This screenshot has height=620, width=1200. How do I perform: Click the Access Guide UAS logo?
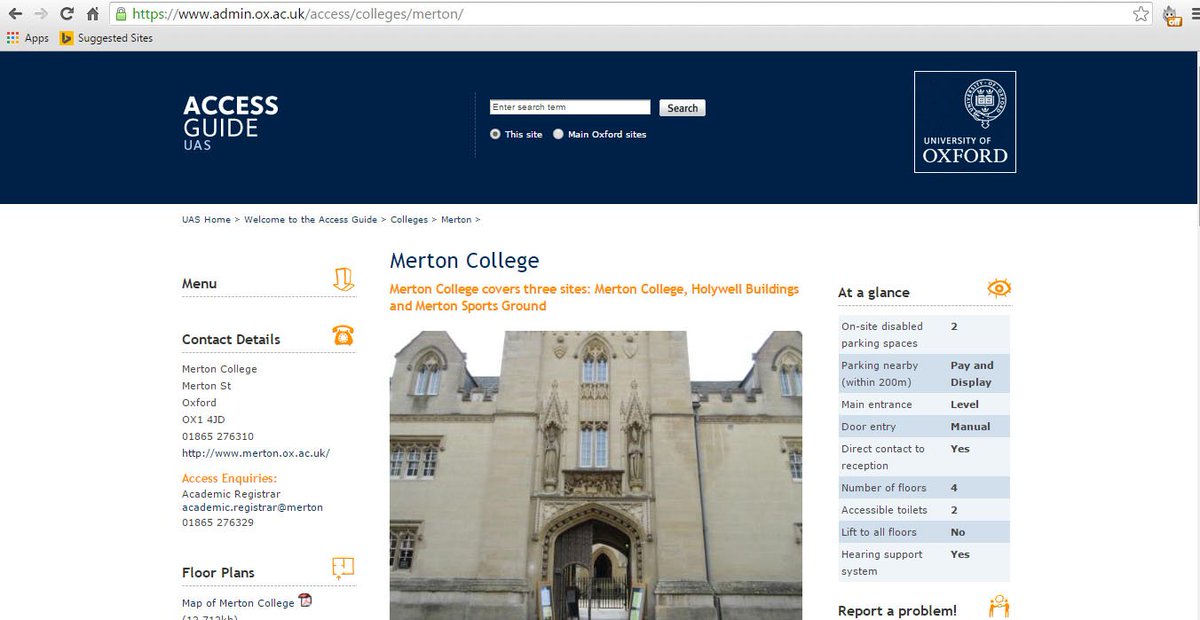tap(231, 122)
